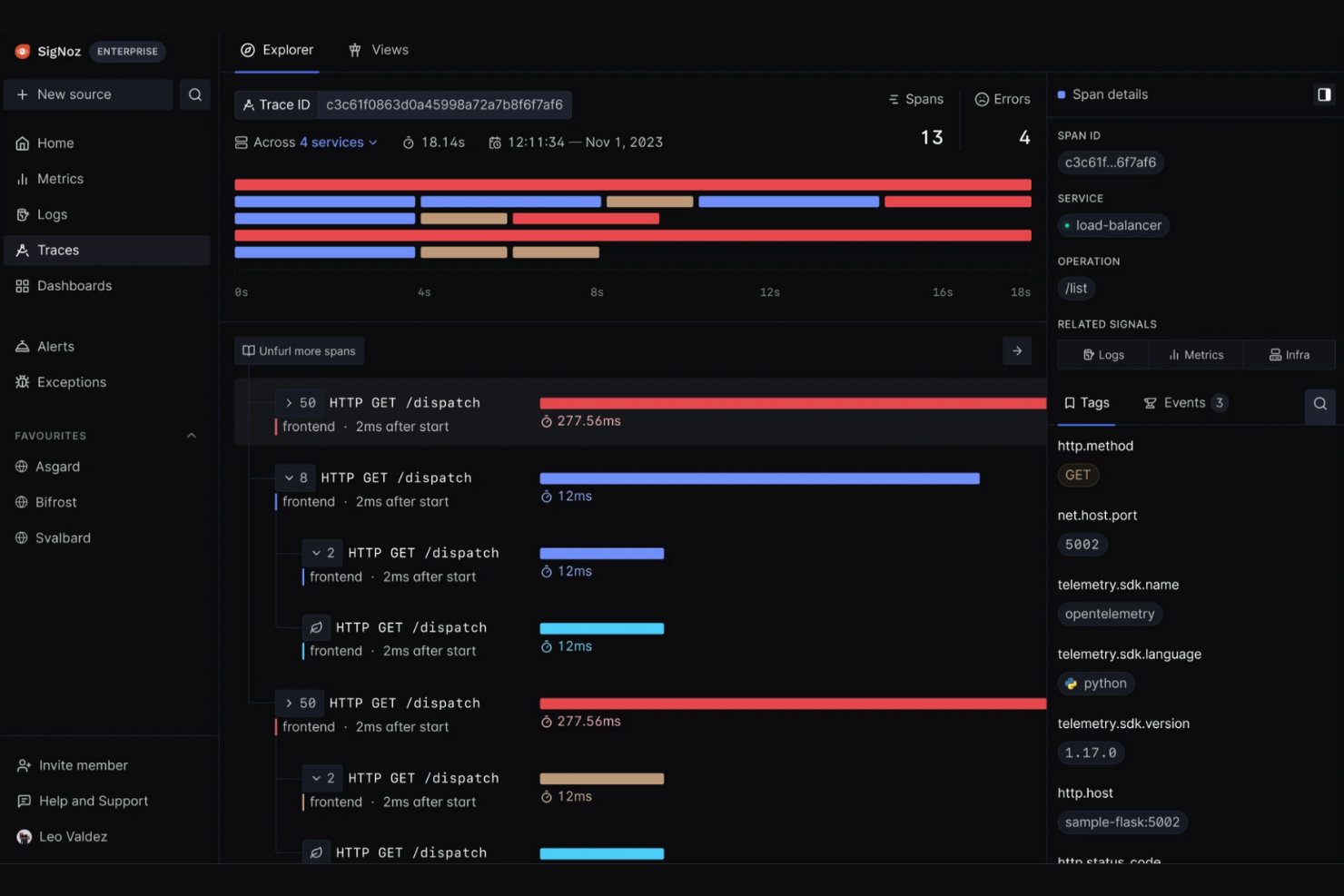Screen dimensions: 1344x896
Task: View Logs related signals for this span
Action: click(1102, 354)
